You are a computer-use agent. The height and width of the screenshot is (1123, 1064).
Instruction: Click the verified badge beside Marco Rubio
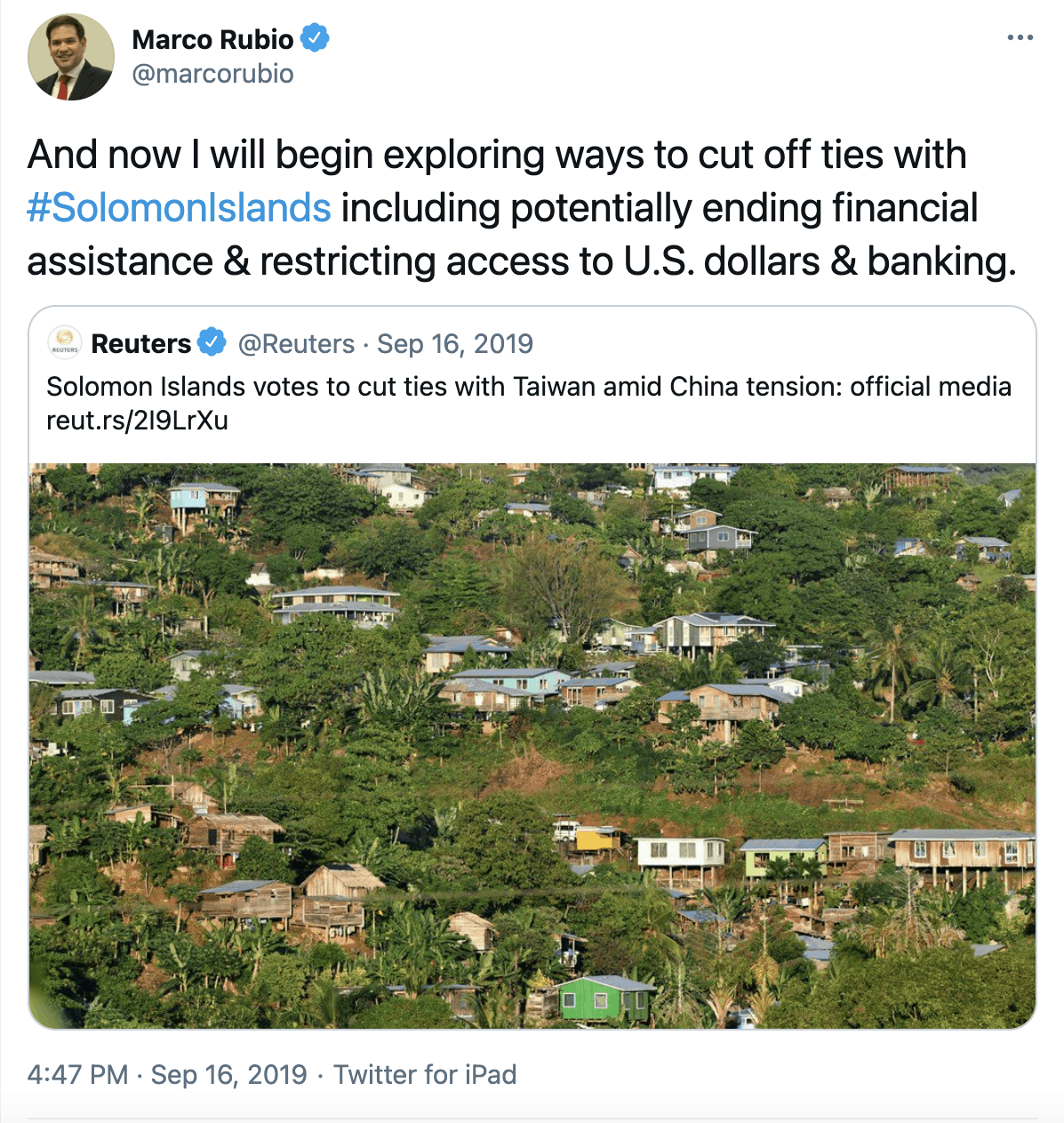(x=315, y=38)
